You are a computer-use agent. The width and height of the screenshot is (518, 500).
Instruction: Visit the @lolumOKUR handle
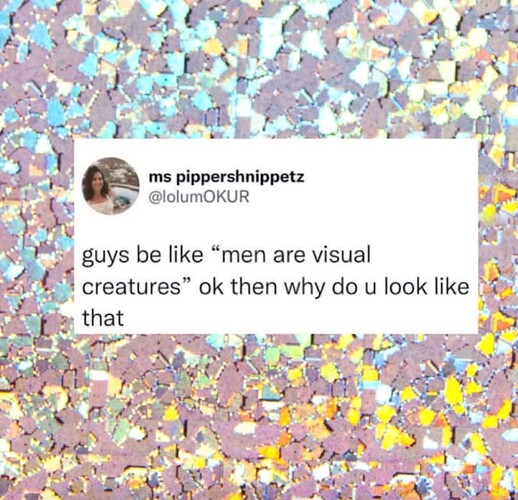pos(199,197)
